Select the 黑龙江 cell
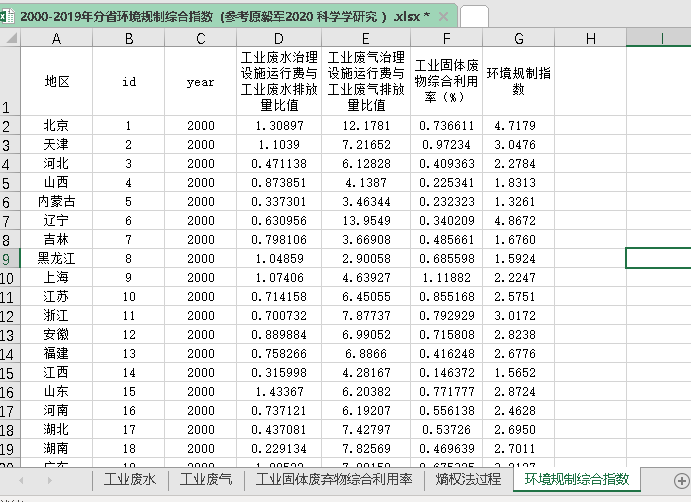 [x=56, y=258]
